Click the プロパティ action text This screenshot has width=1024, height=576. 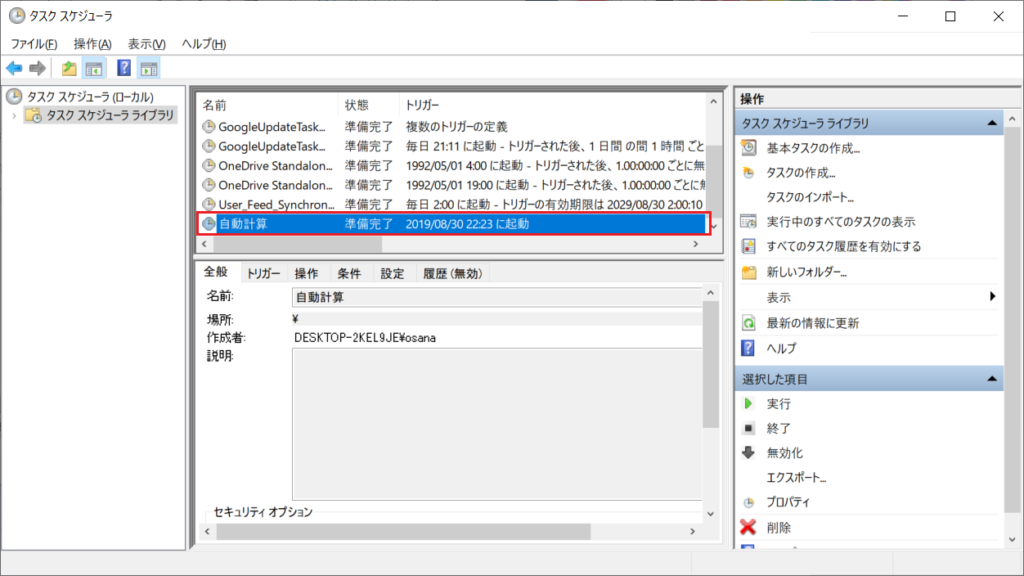point(788,502)
